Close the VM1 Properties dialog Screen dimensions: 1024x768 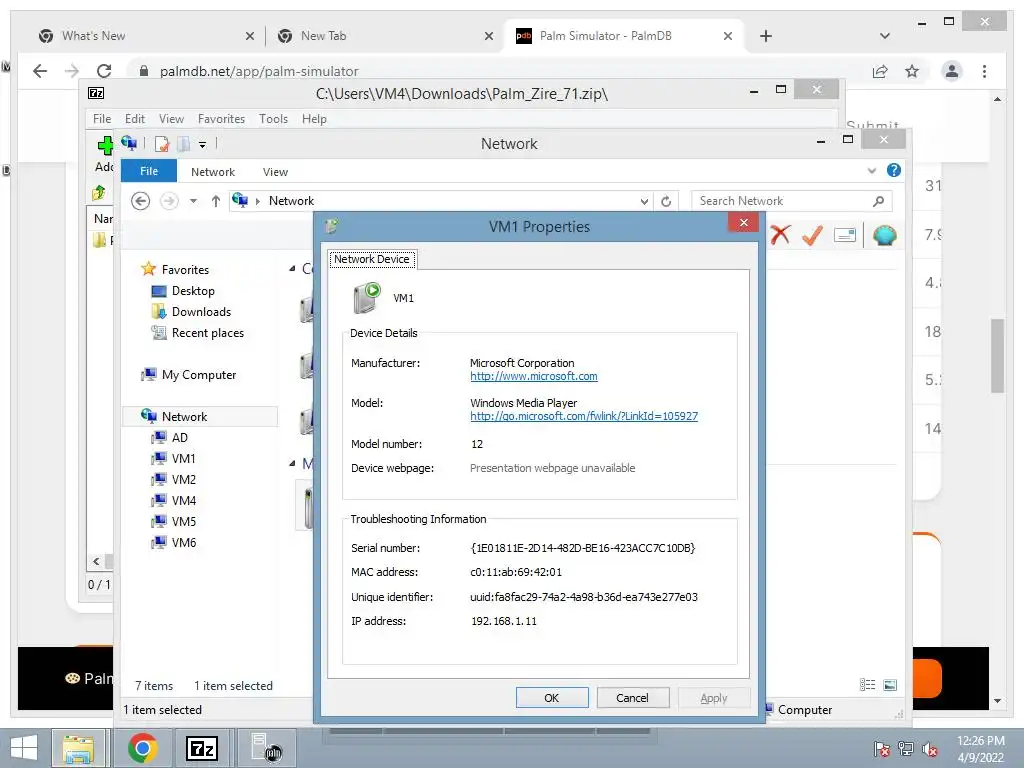[x=743, y=223]
